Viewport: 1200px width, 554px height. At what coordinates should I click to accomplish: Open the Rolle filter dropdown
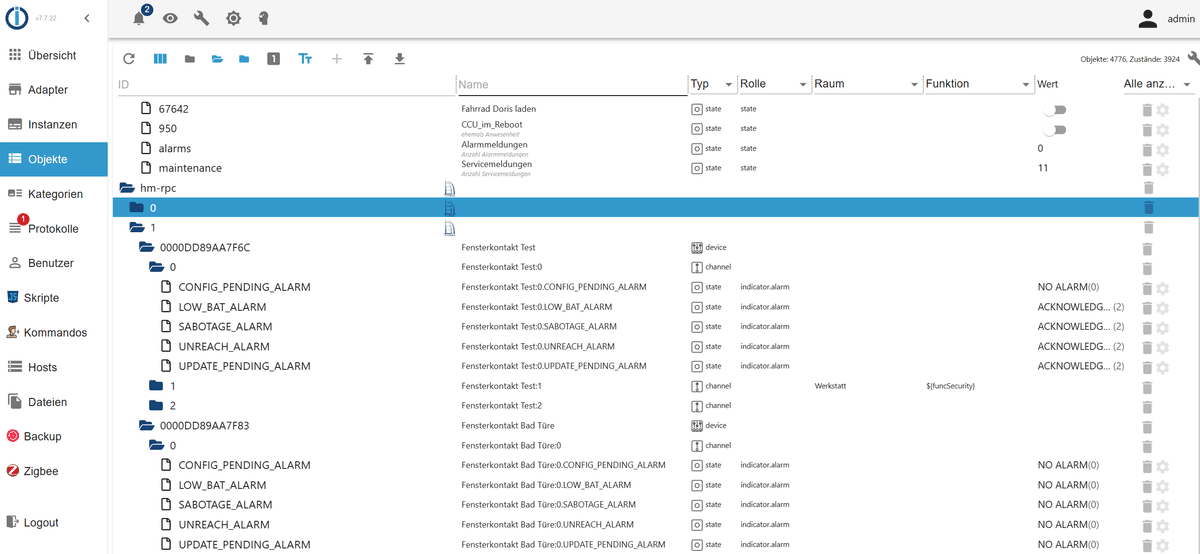[773, 84]
